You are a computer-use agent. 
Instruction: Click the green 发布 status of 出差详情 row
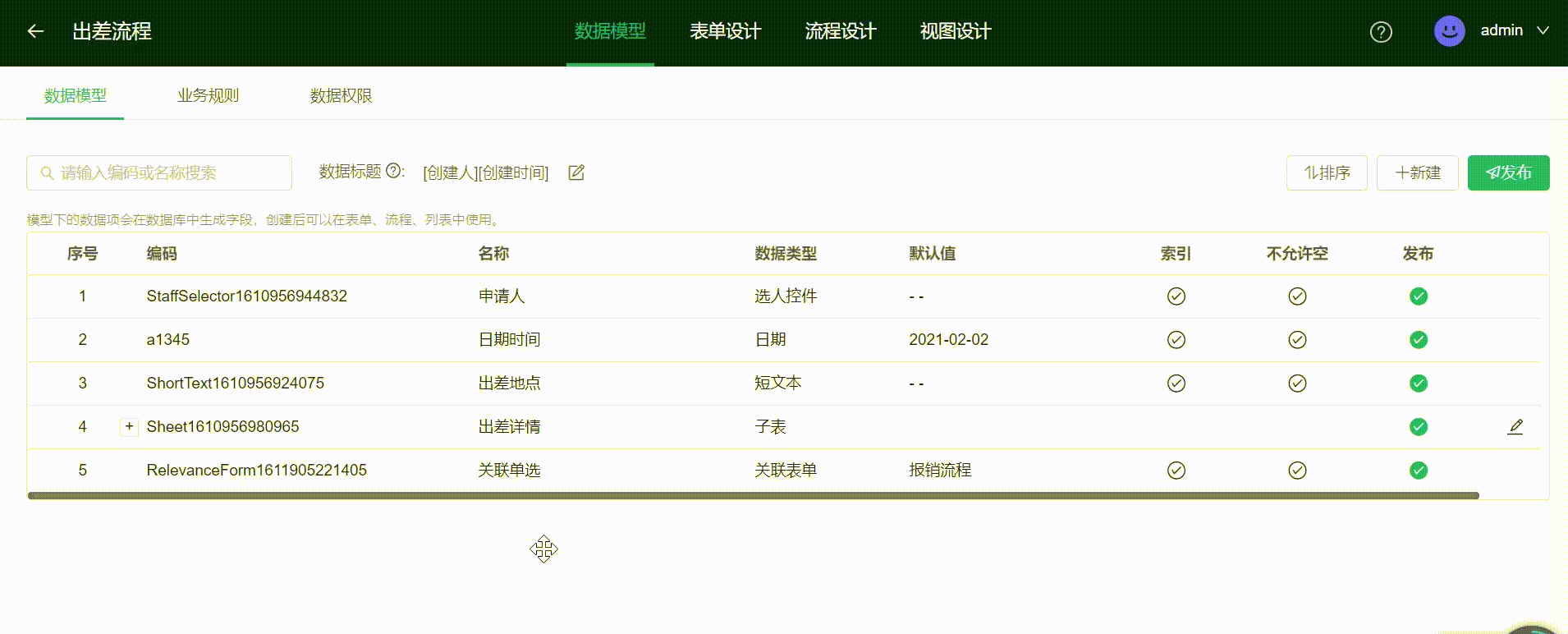pos(1419,427)
